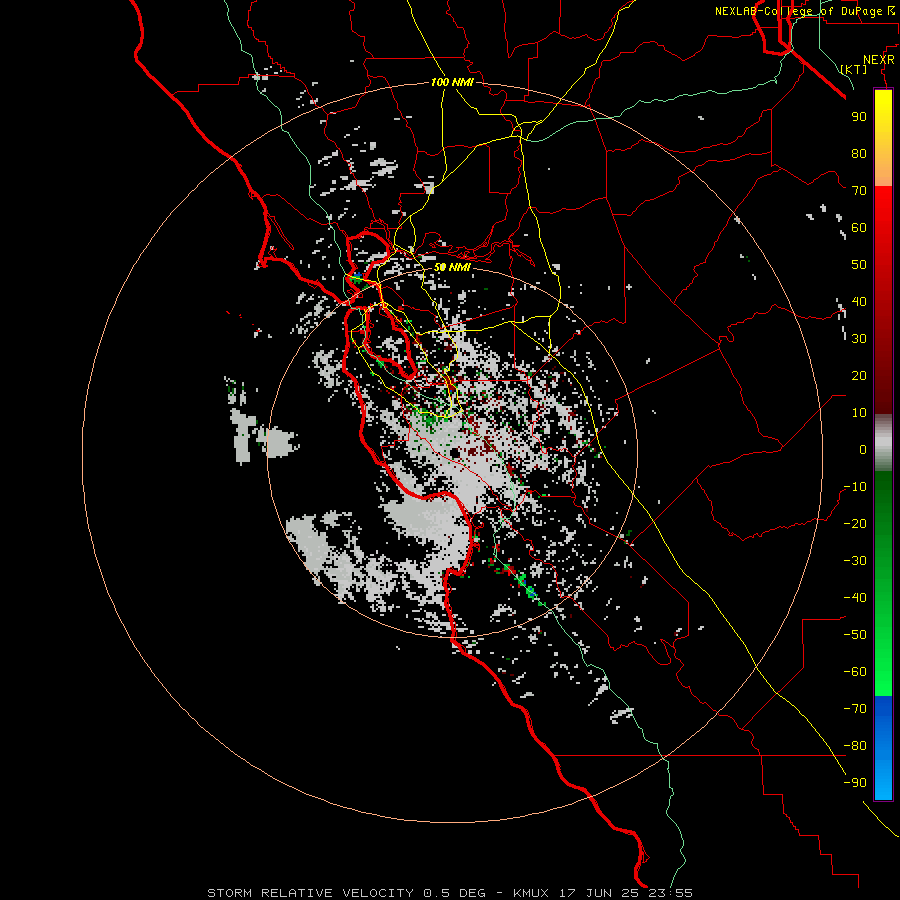Click the NEXR label above the scale

[878, 60]
